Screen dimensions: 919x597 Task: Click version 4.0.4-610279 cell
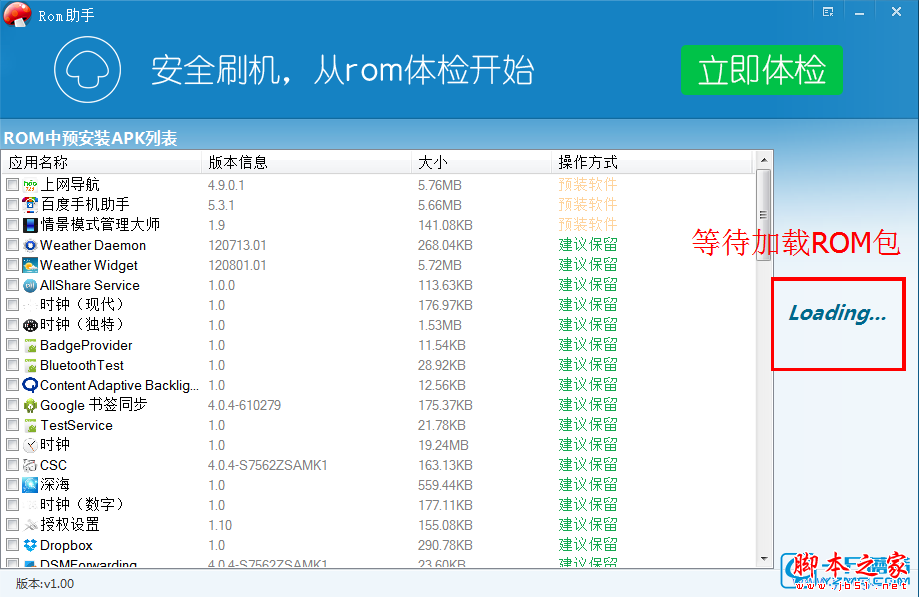[244, 405]
